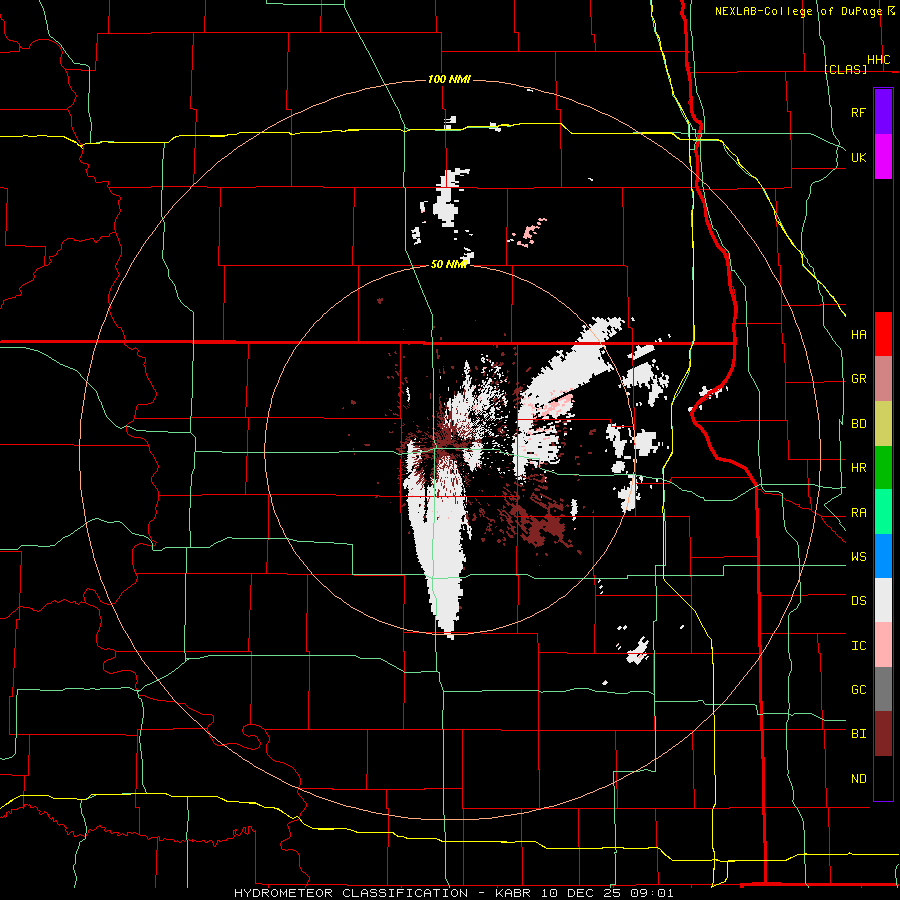Image resolution: width=900 pixels, height=900 pixels.
Task: Click the blue WS color swatch
Action: 883,556
